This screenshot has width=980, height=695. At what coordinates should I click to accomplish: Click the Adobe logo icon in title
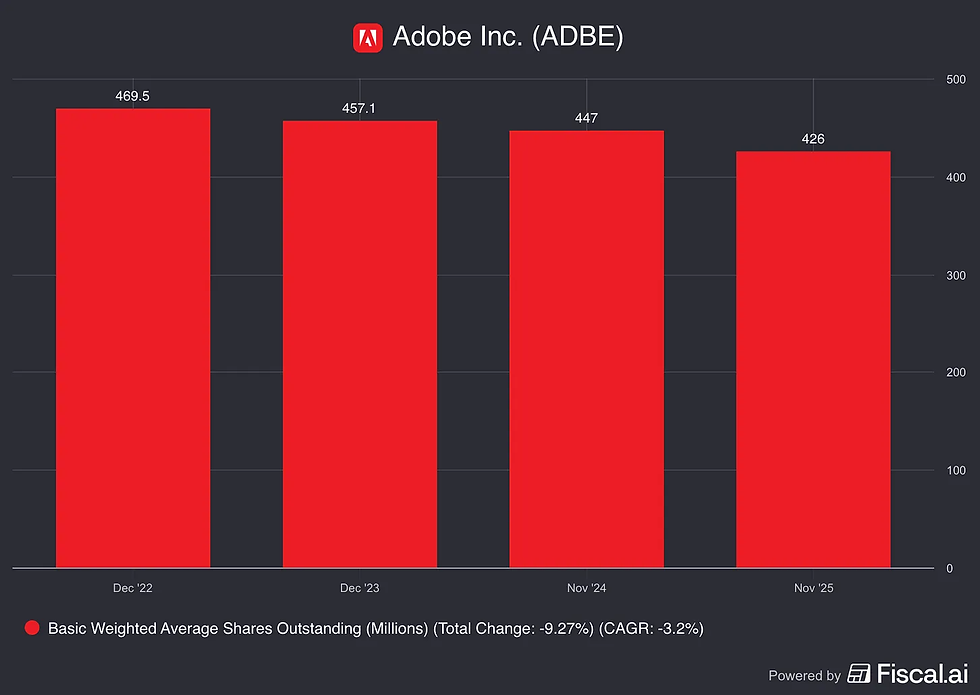tap(368, 38)
